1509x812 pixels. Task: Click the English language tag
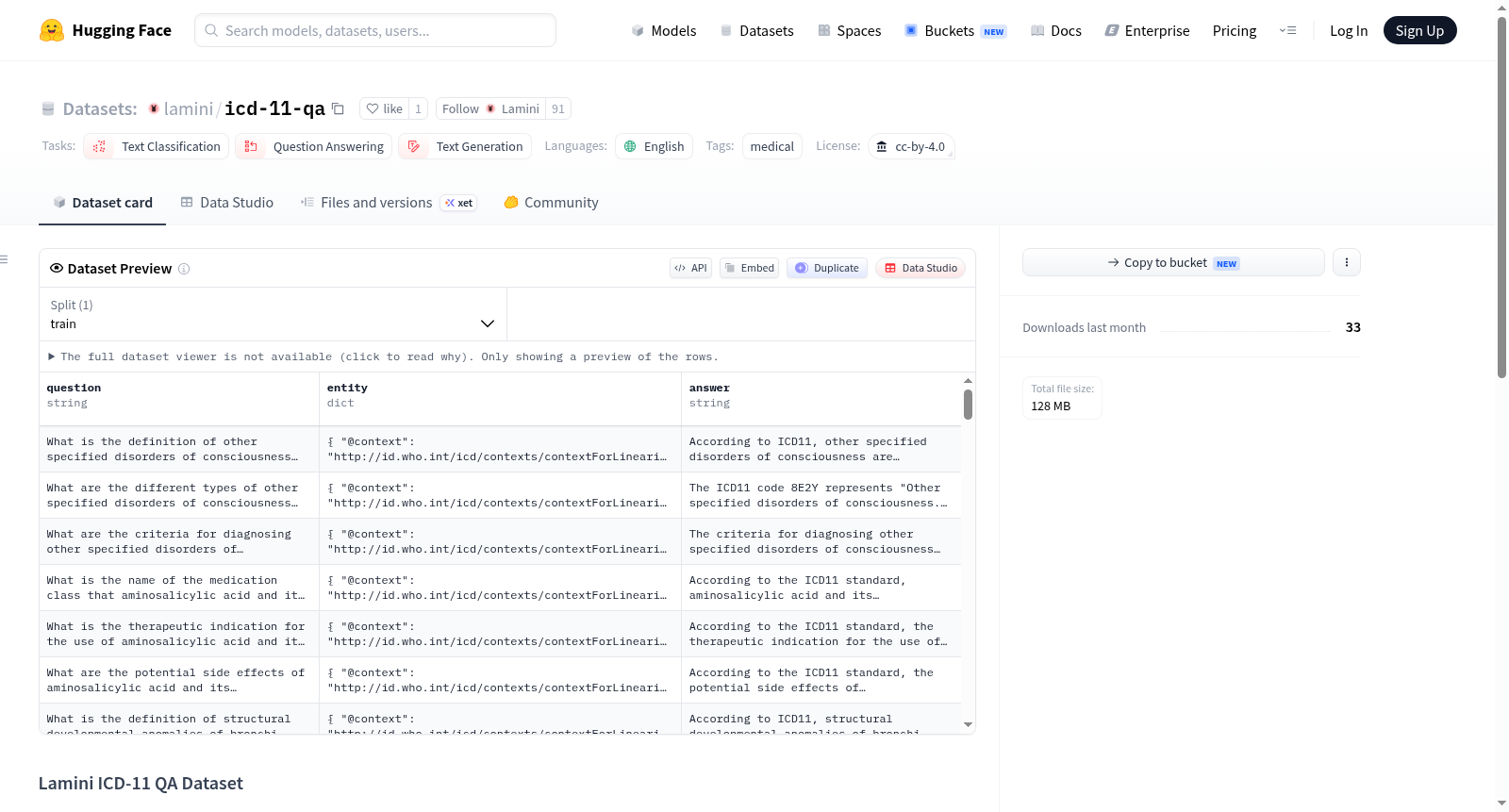click(654, 146)
